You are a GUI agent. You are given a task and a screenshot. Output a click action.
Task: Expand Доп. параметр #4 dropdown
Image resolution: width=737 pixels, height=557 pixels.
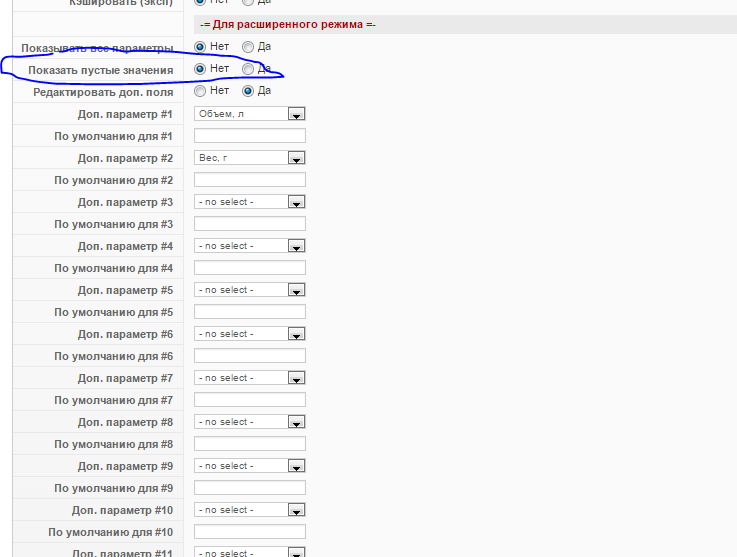[250, 246]
